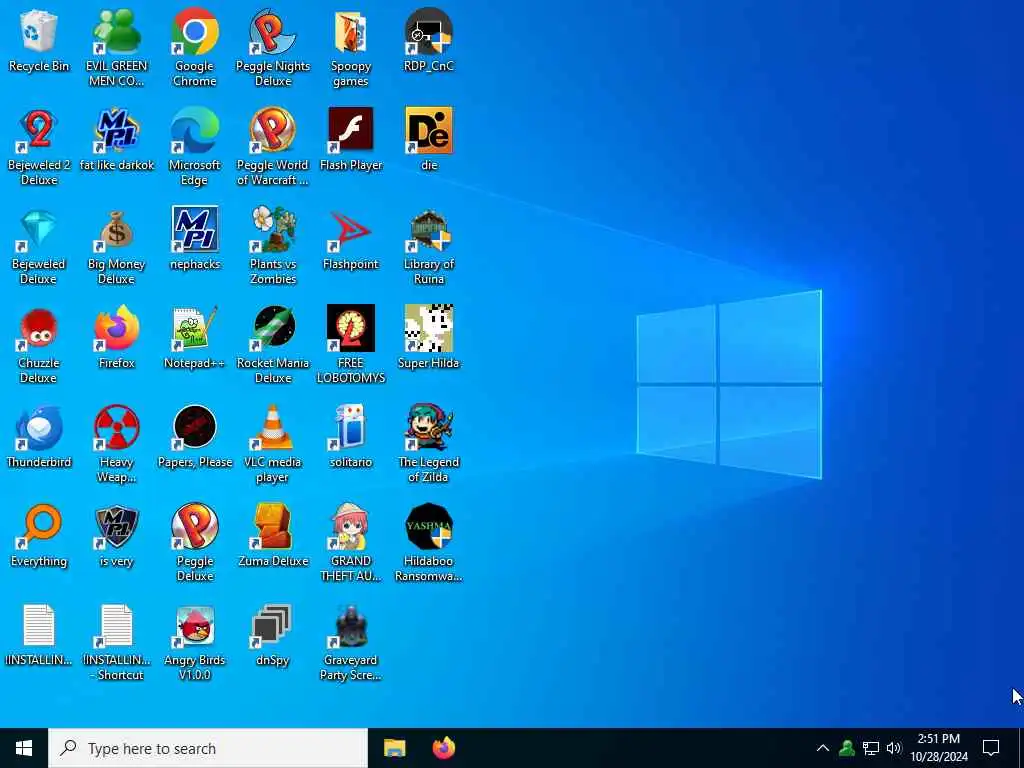Open the volume speaker tray icon
This screenshot has height=768, width=1024.
coord(894,748)
